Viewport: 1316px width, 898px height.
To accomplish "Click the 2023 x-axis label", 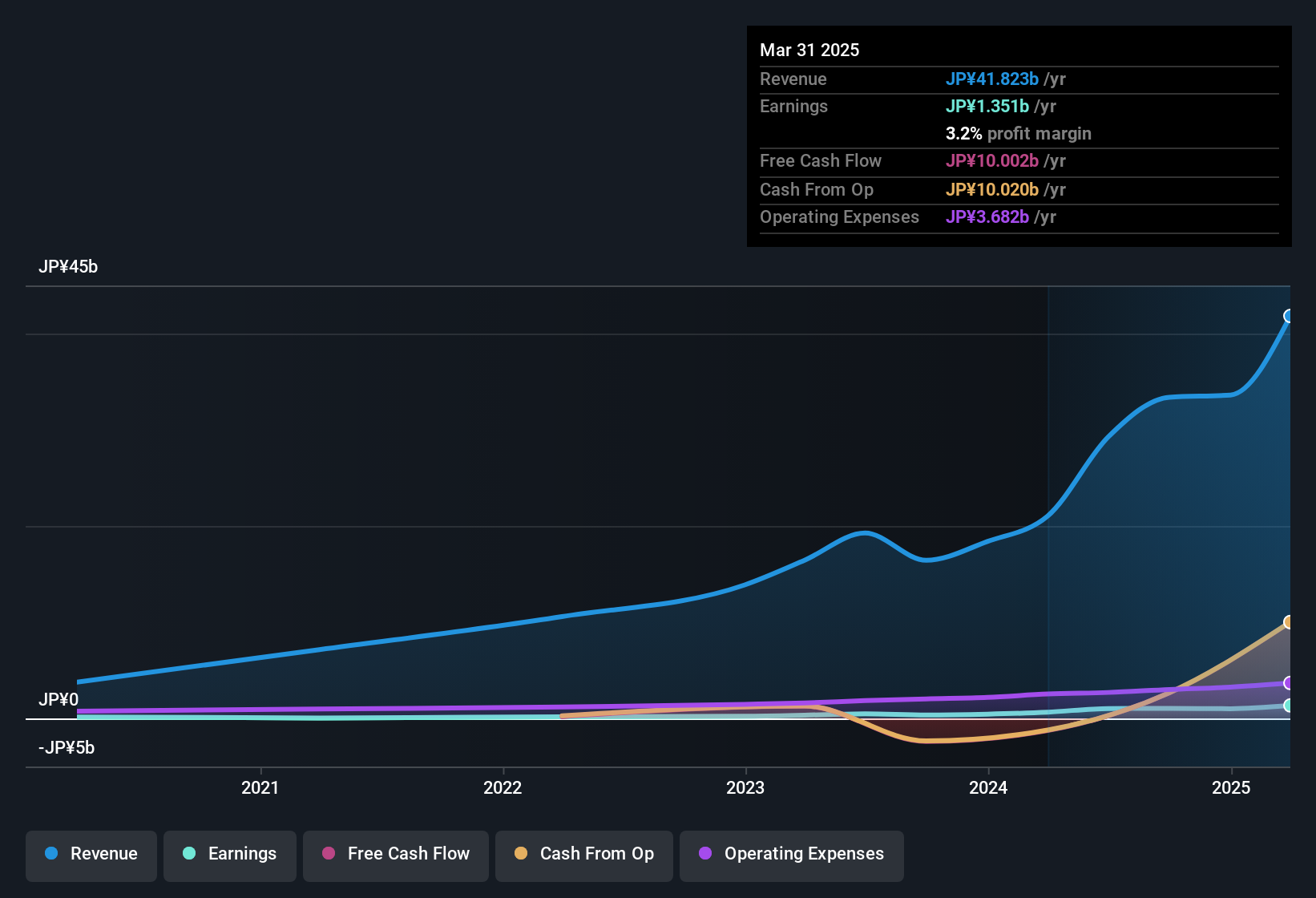I will [x=745, y=788].
